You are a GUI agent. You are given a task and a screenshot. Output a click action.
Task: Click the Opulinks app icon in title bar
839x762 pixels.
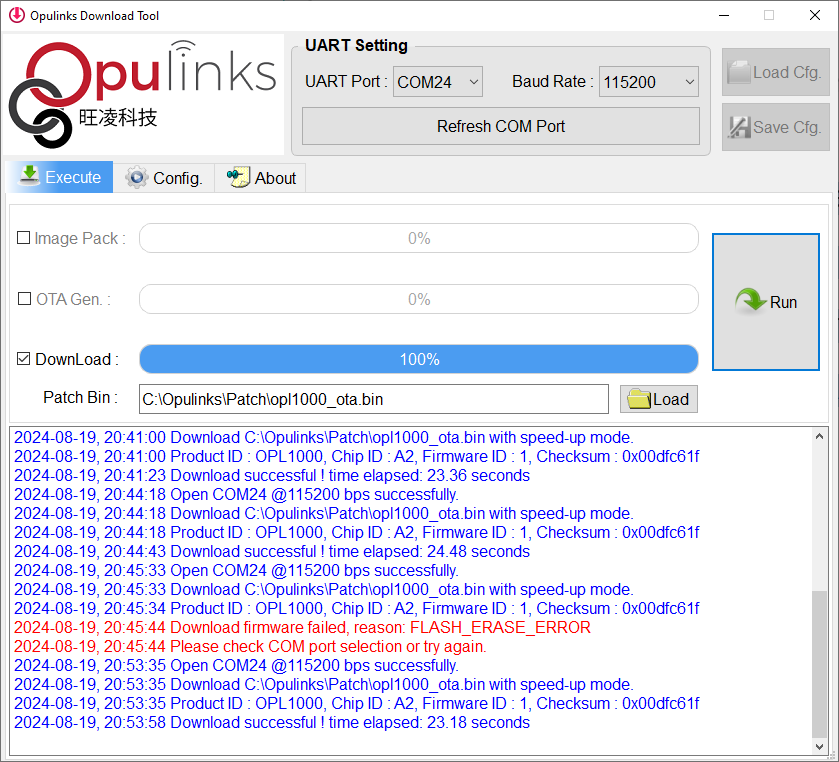[x=17, y=16]
